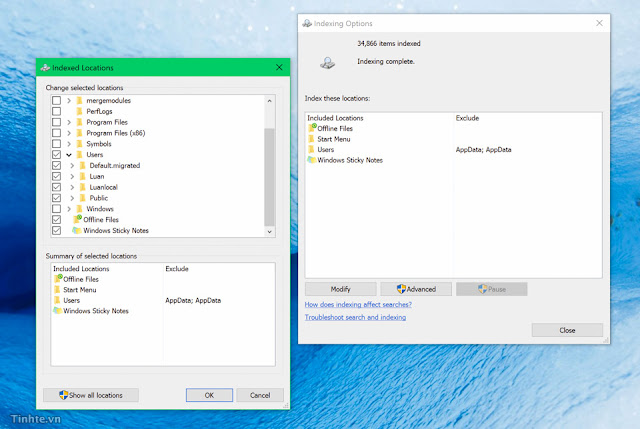This screenshot has width=640, height=429.
Task: Expand the Luan folder
Action: coord(72,176)
